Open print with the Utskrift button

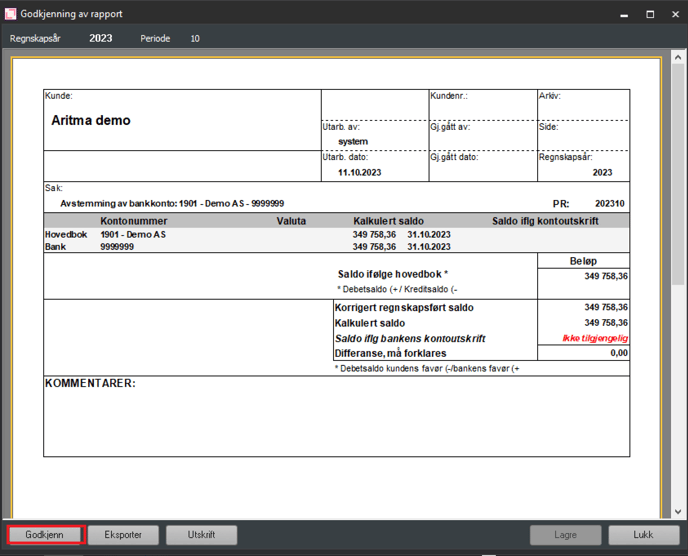203,535
